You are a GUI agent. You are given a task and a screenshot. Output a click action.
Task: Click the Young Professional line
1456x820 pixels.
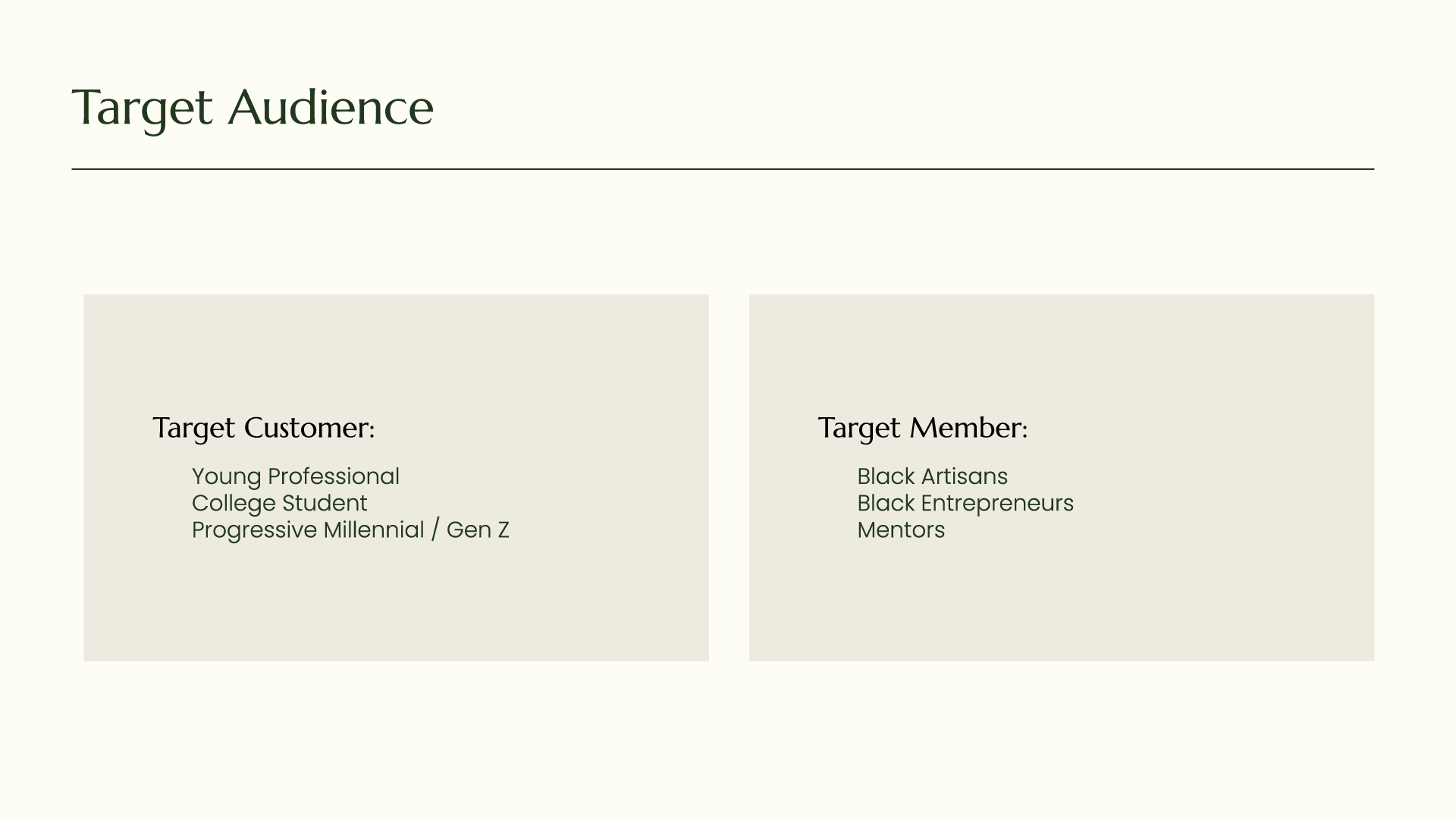296,476
